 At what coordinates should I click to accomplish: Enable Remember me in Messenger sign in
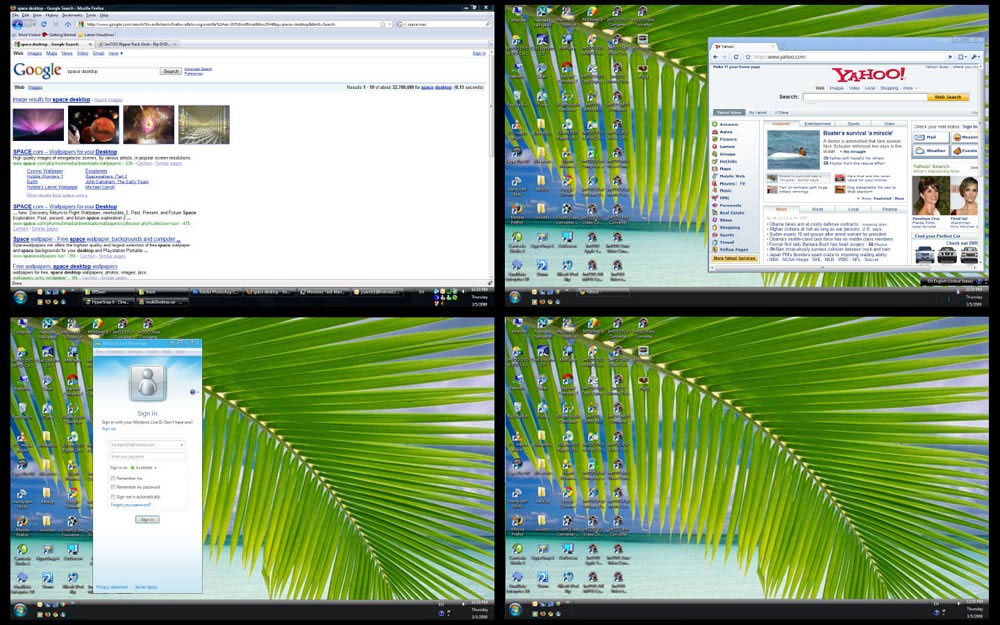pyautogui.click(x=112, y=479)
